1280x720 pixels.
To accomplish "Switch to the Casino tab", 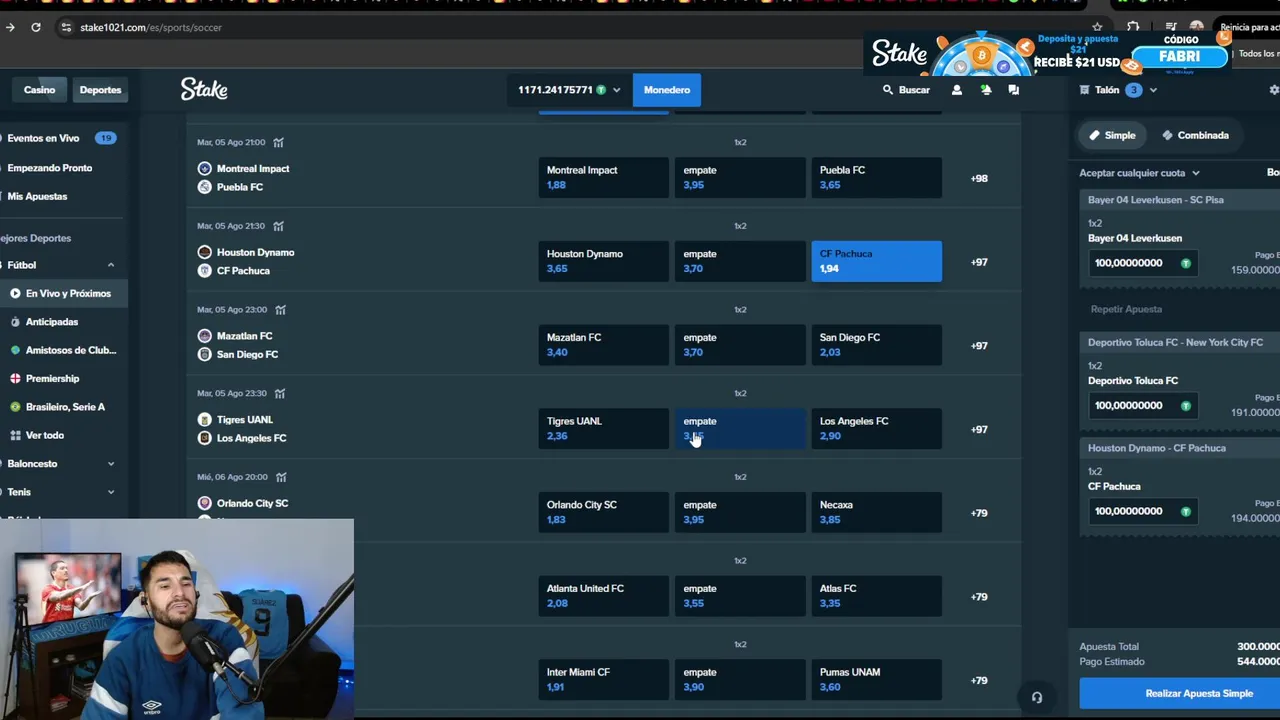I will (40, 90).
